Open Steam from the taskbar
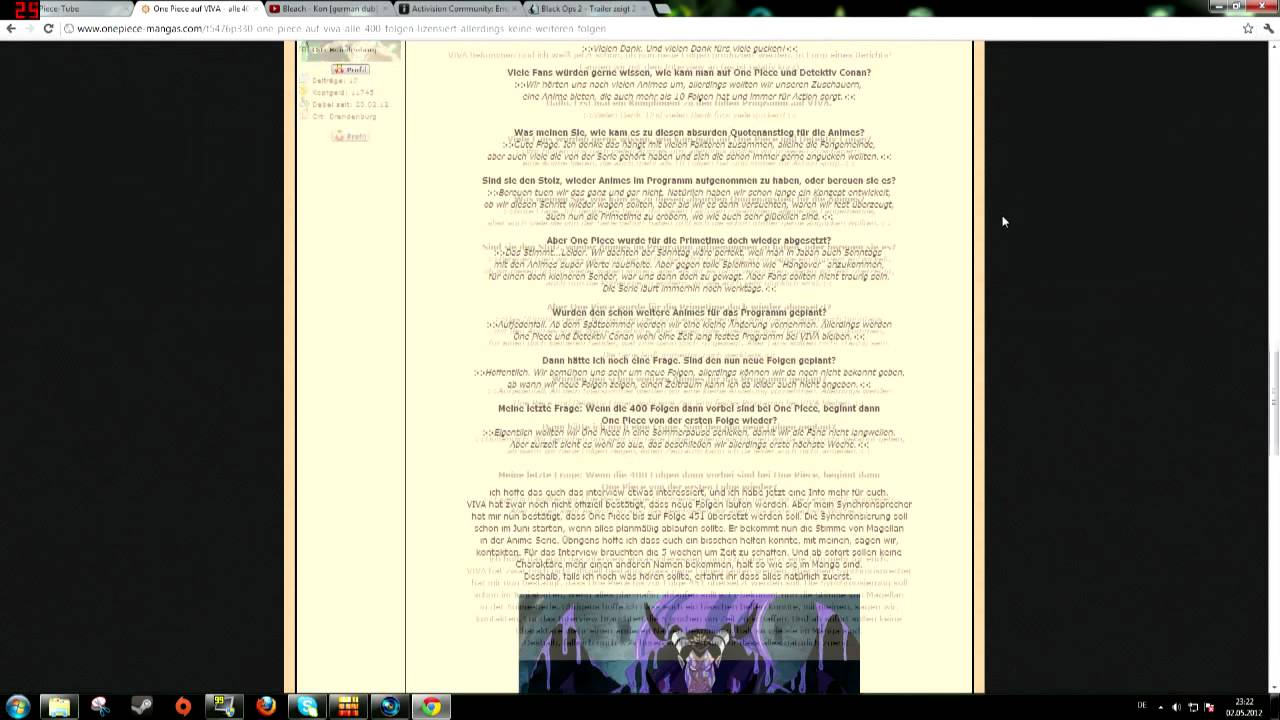Screen dimensions: 1280x720 (x=141, y=707)
